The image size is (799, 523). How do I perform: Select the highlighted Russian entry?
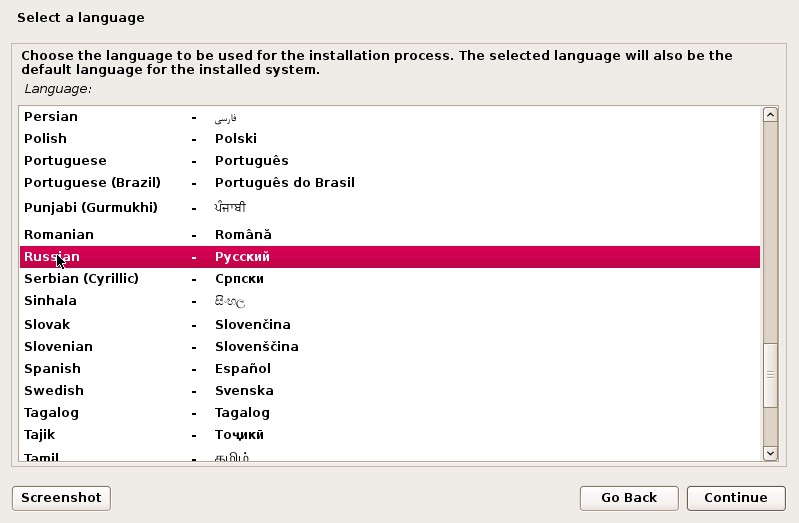click(52, 257)
